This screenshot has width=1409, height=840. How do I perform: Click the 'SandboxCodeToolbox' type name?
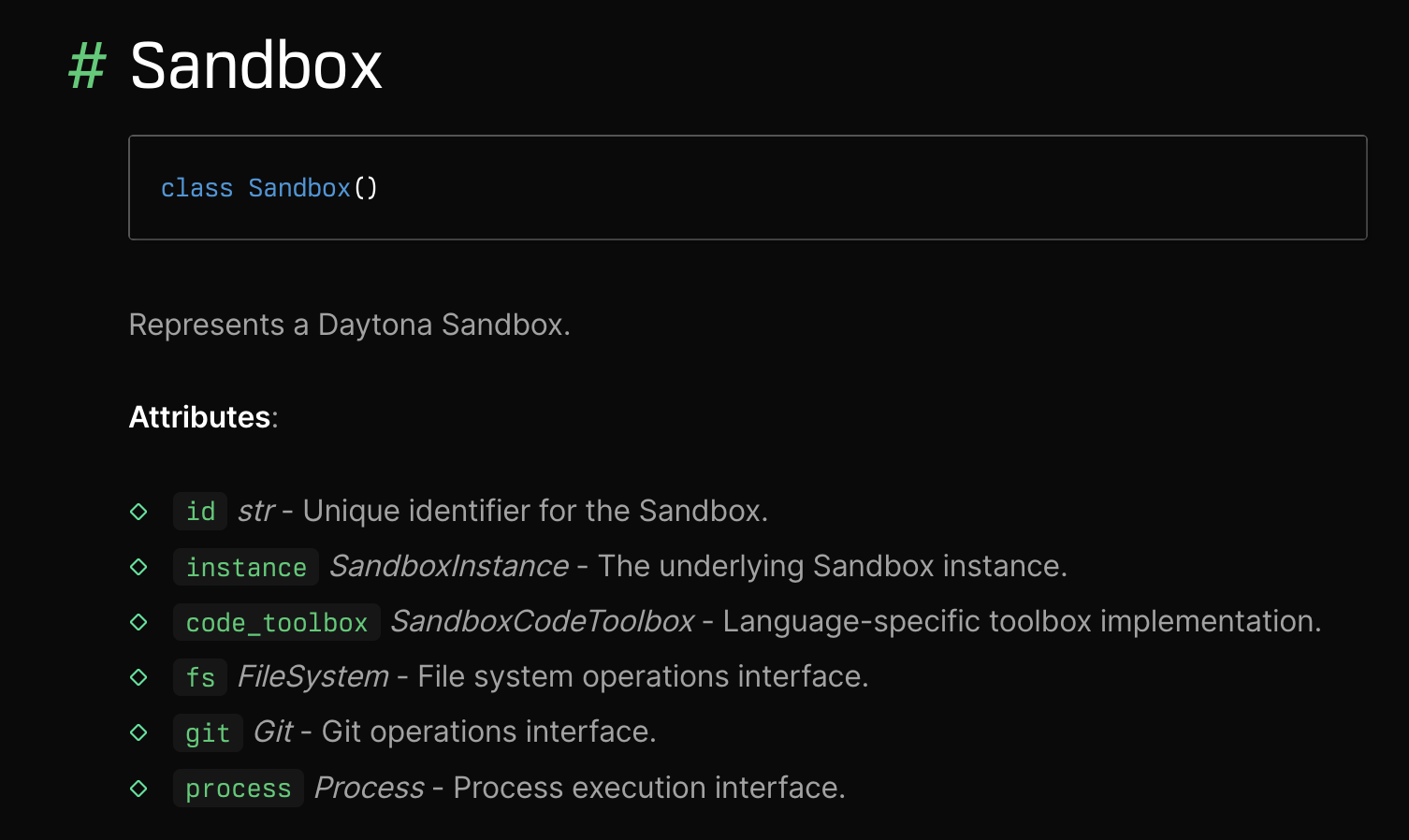543,621
